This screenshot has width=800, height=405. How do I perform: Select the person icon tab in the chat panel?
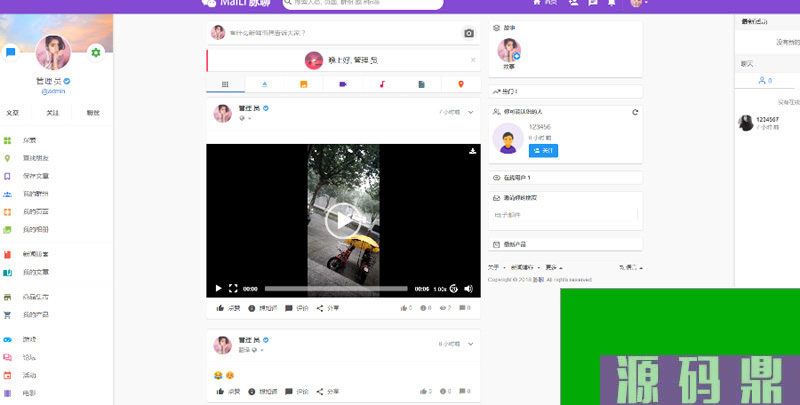click(x=765, y=81)
